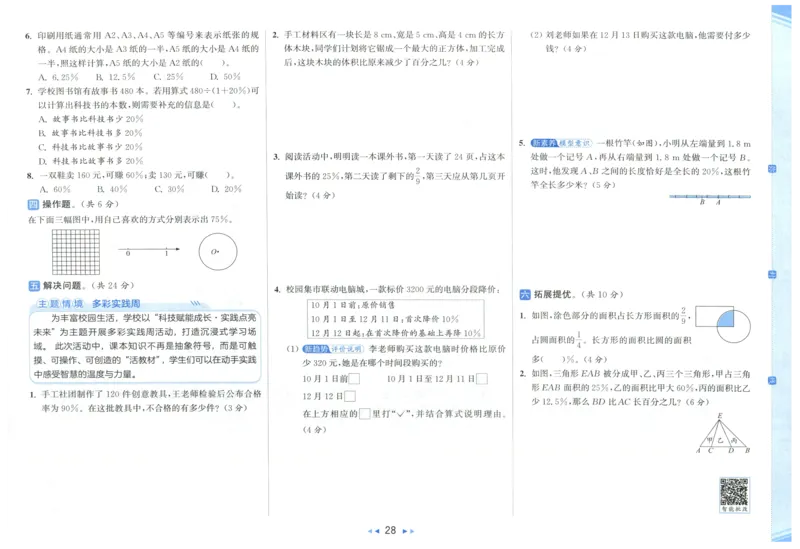Select the circle figure with center O
Screen dimensions: 800x549
[218, 252]
